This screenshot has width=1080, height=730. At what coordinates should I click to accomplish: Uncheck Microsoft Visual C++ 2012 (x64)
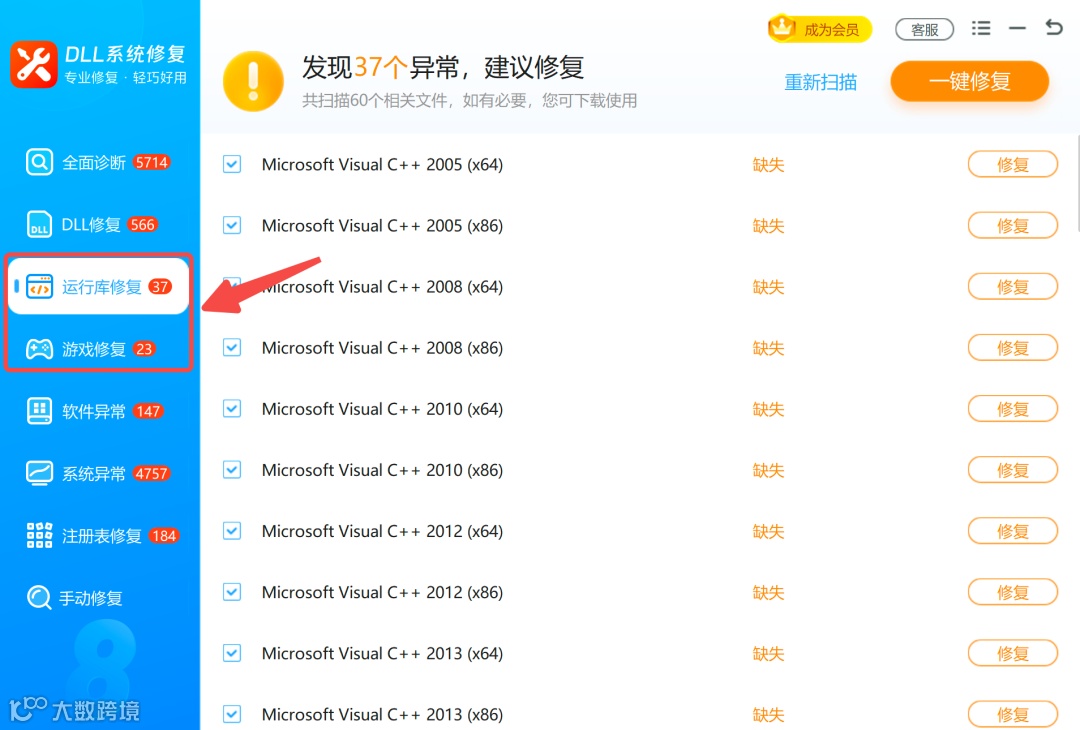[x=232, y=531]
